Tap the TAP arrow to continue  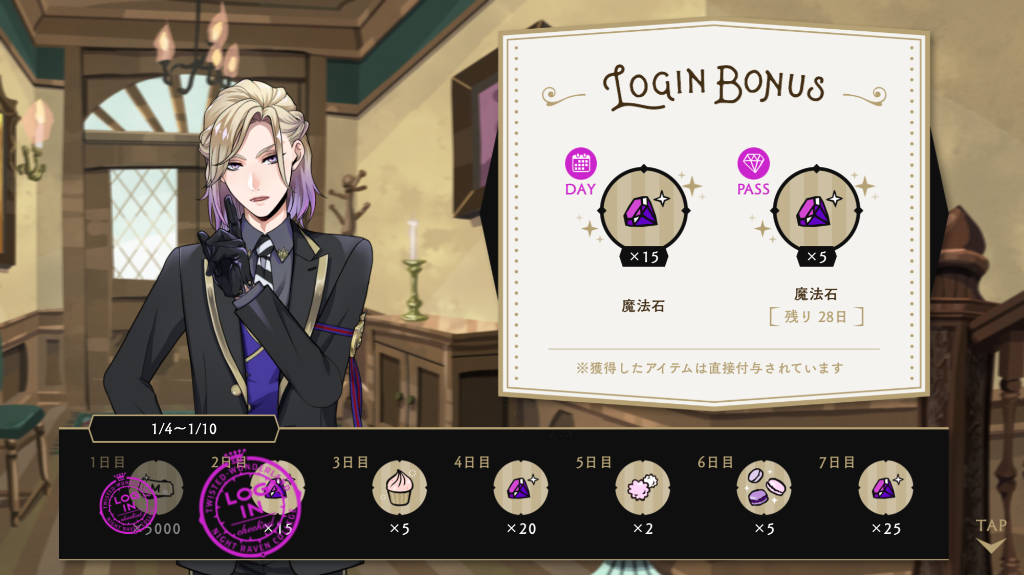[x=991, y=535]
